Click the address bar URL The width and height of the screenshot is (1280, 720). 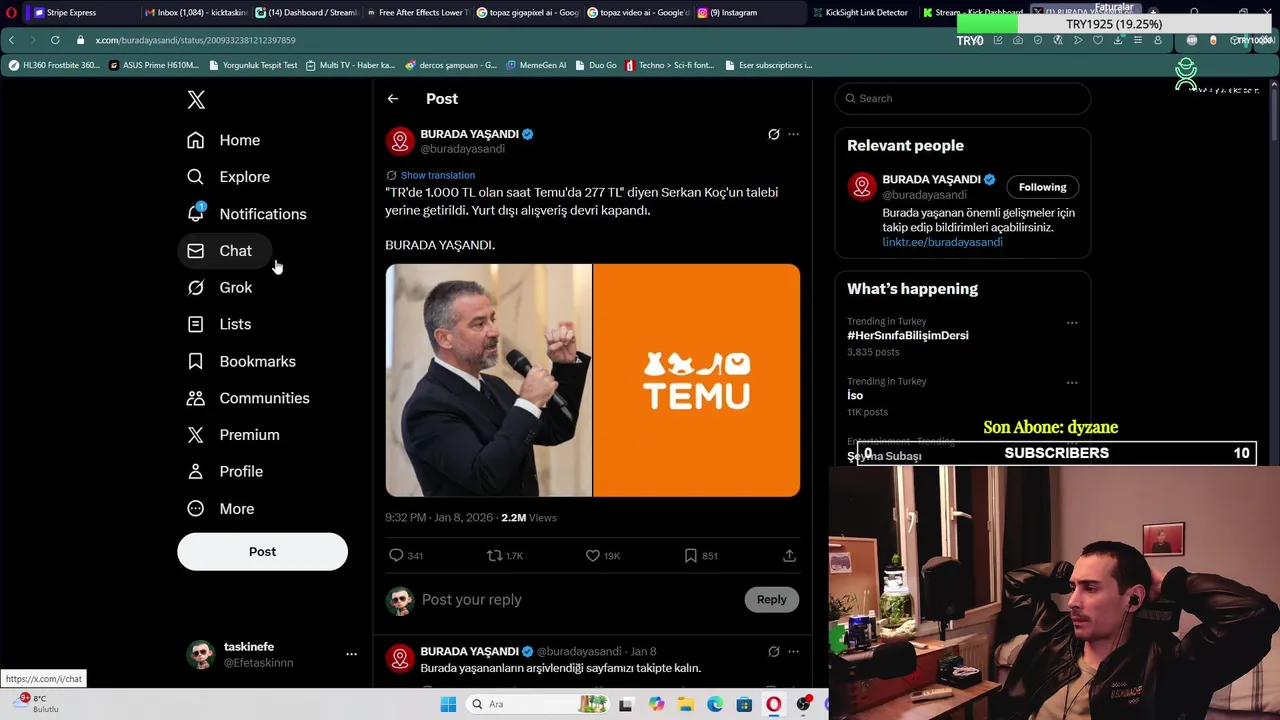[195, 40]
